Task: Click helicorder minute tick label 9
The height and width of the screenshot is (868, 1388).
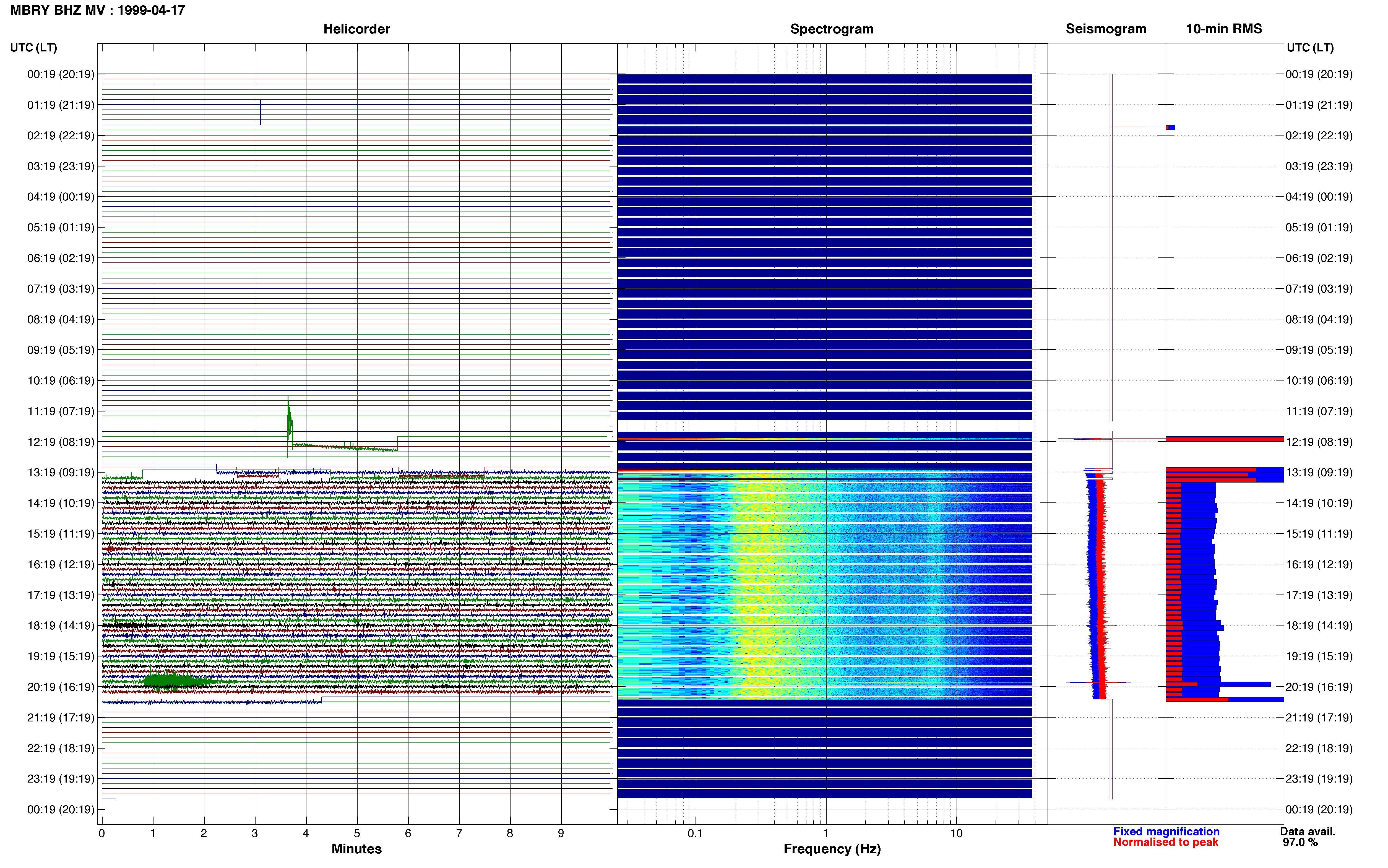Action: coord(561,833)
